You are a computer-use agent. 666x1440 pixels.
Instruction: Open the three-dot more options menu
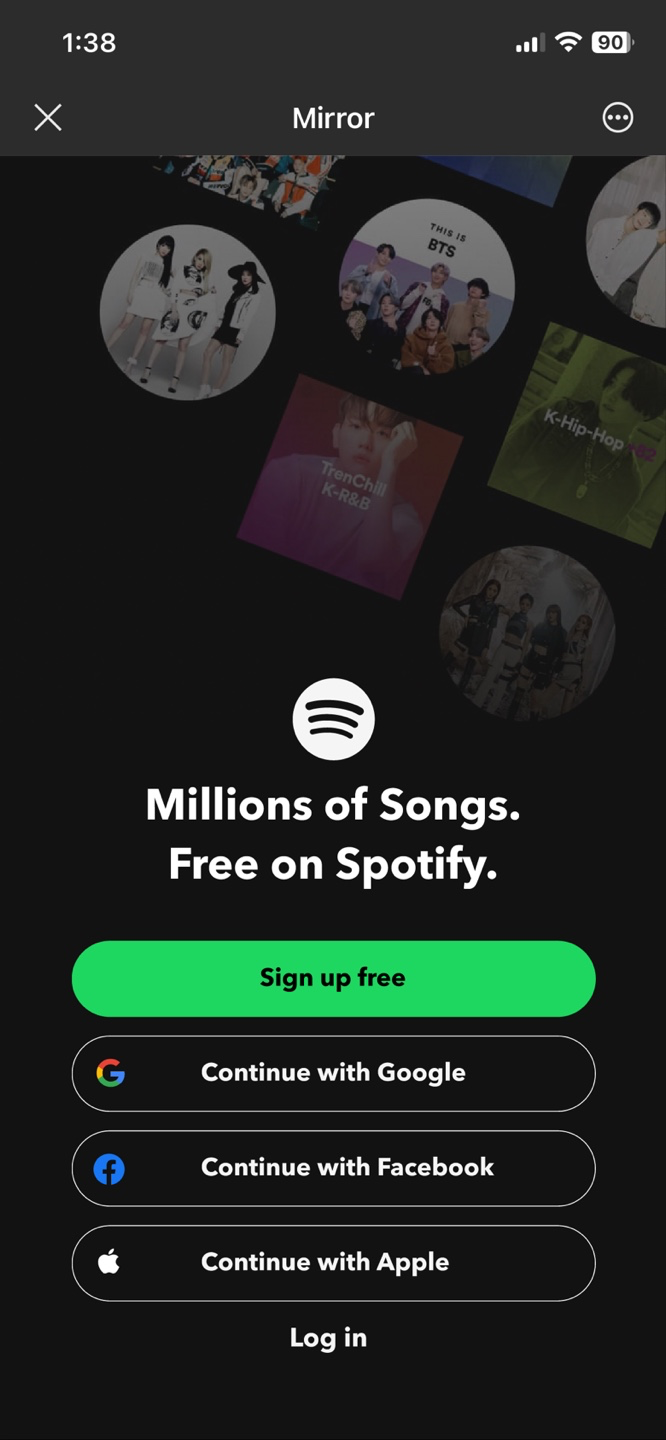(x=618, y=118)
